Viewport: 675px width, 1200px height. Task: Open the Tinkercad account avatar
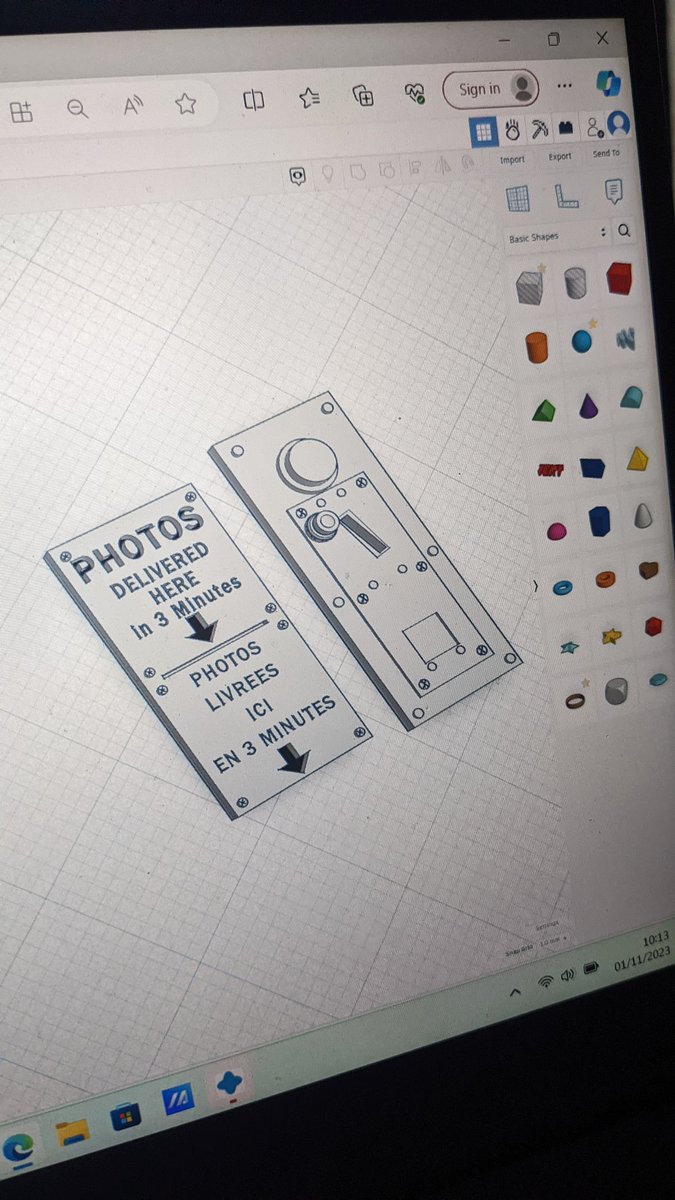pyautogui.click(x=620, y=124)
